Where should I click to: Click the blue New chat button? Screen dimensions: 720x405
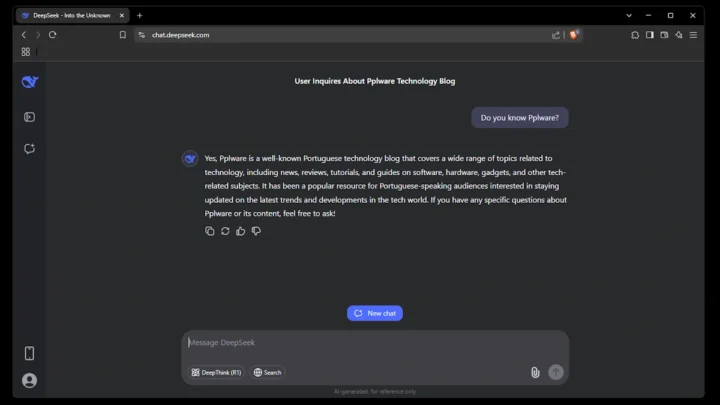coord(375,313)
